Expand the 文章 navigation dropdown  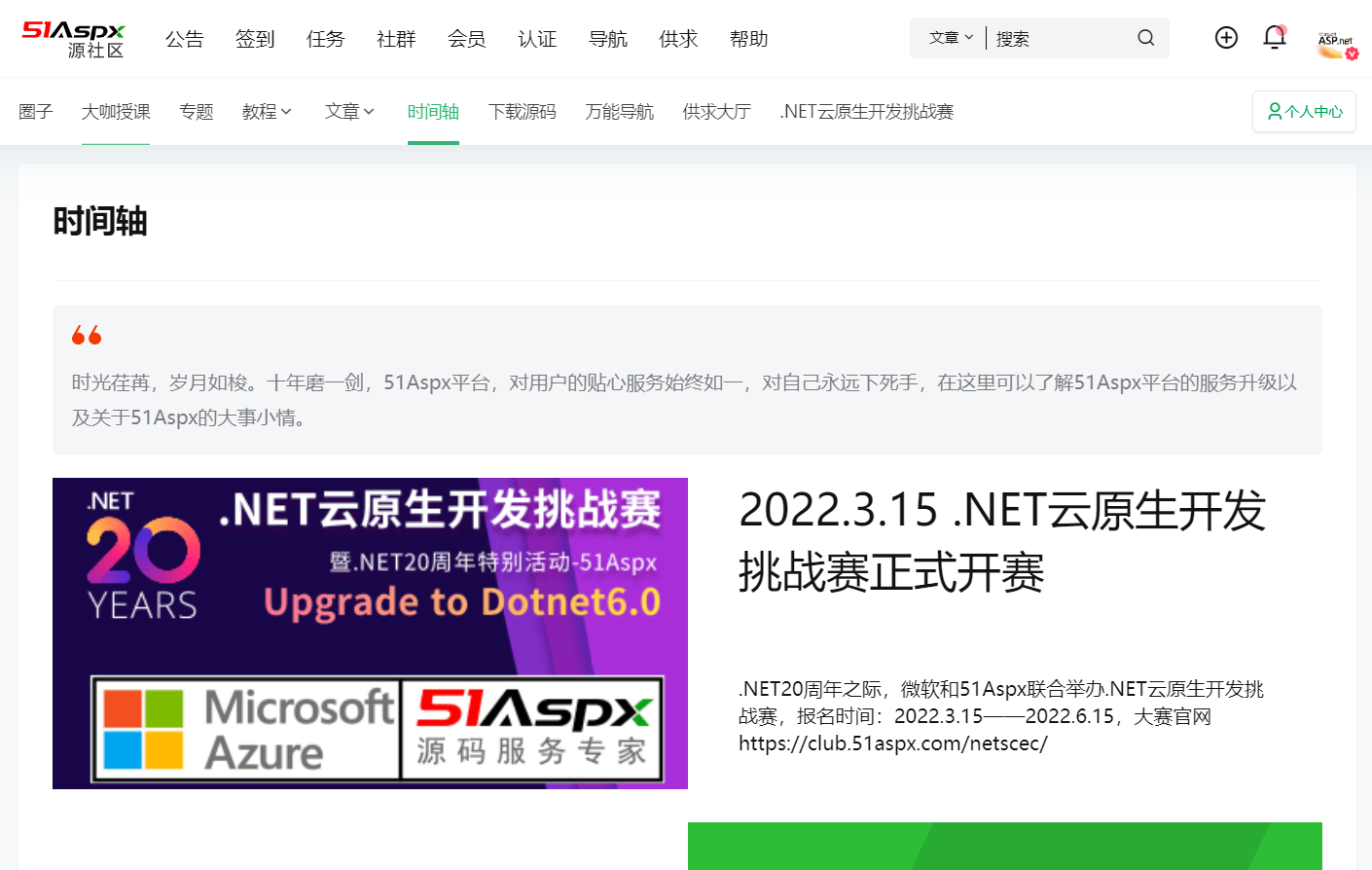[349, 111]
